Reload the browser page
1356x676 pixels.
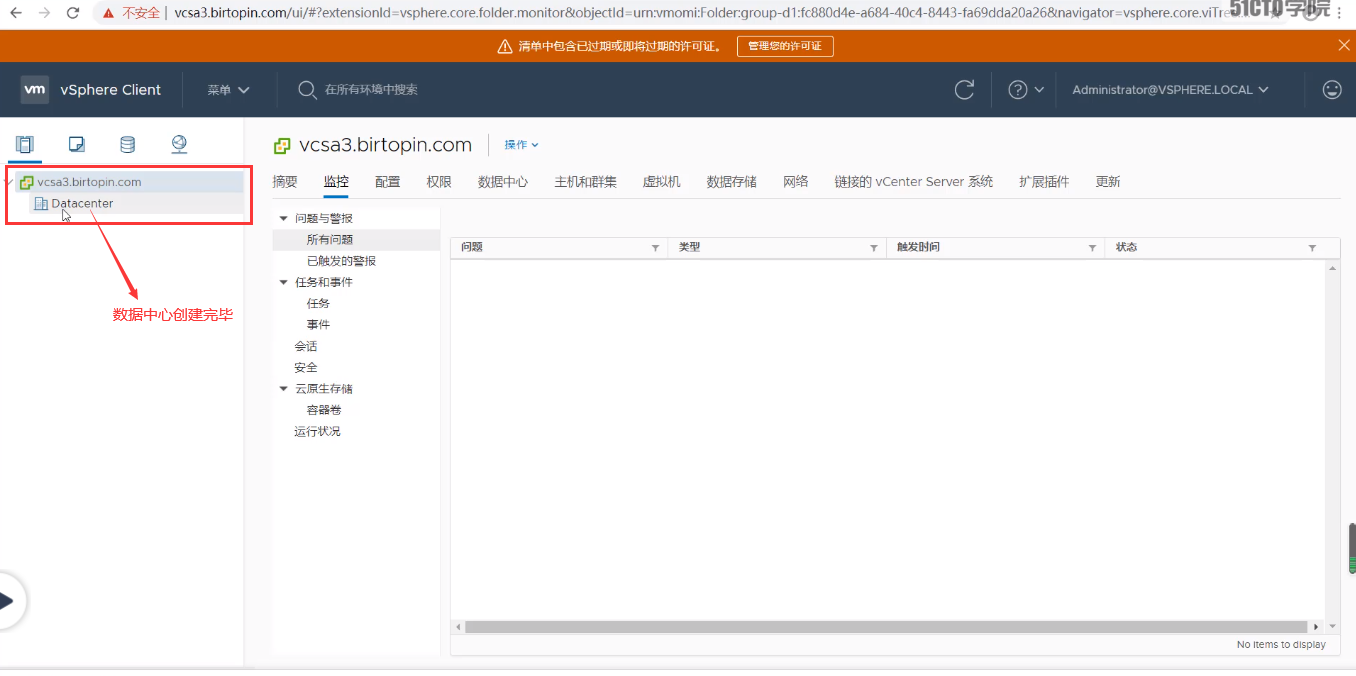(x=72, y=13)
